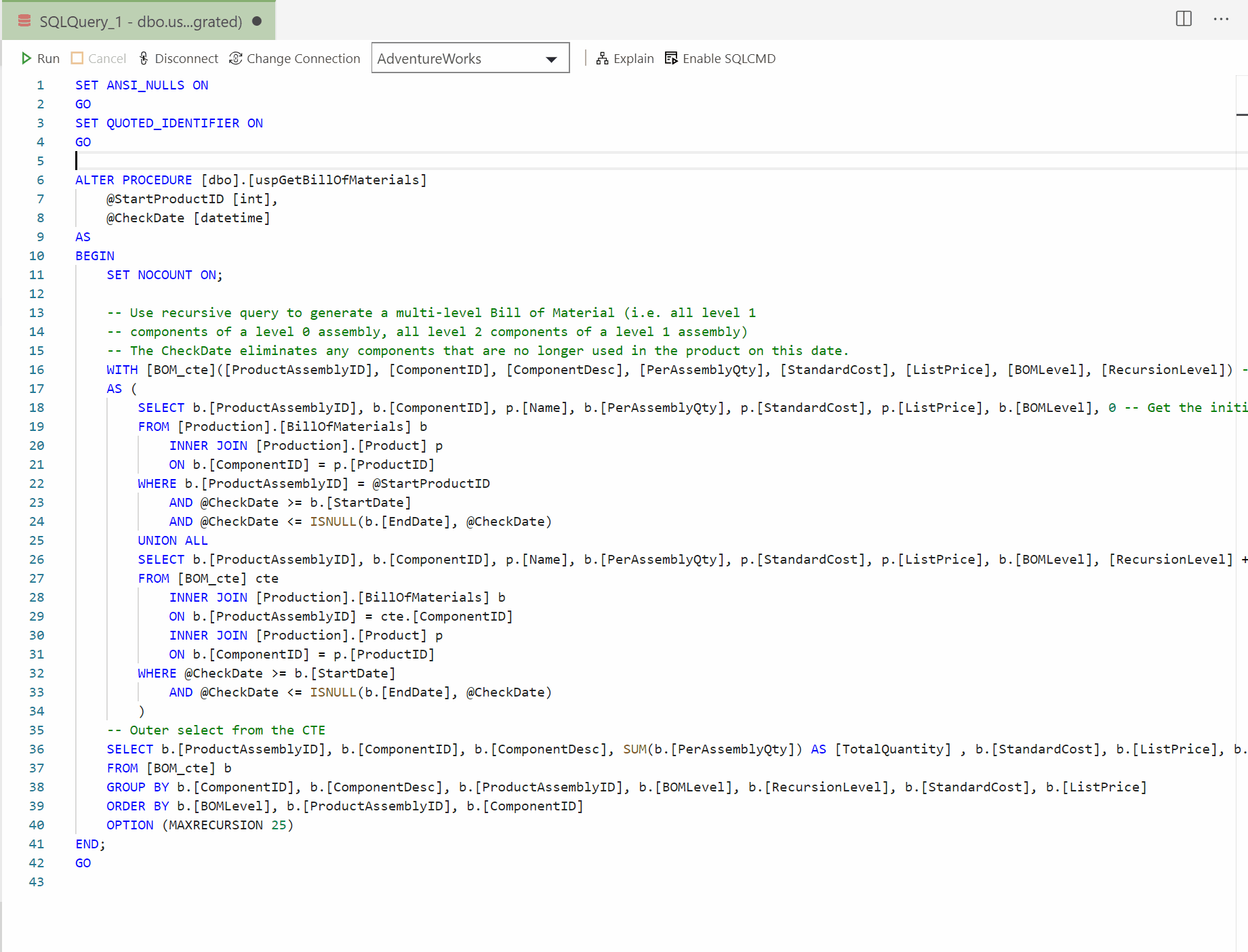Split the editor into two panes
The image size is (1248, 952).
click(1183, 19)
